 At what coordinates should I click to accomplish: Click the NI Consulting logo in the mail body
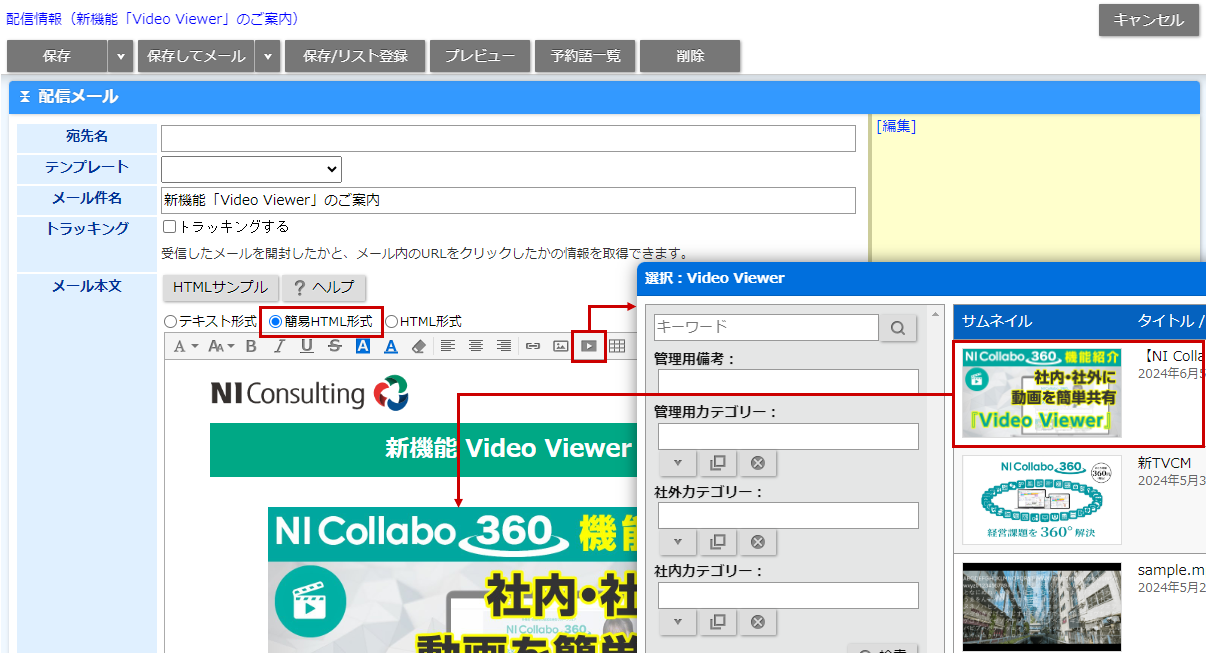[310, 393]
